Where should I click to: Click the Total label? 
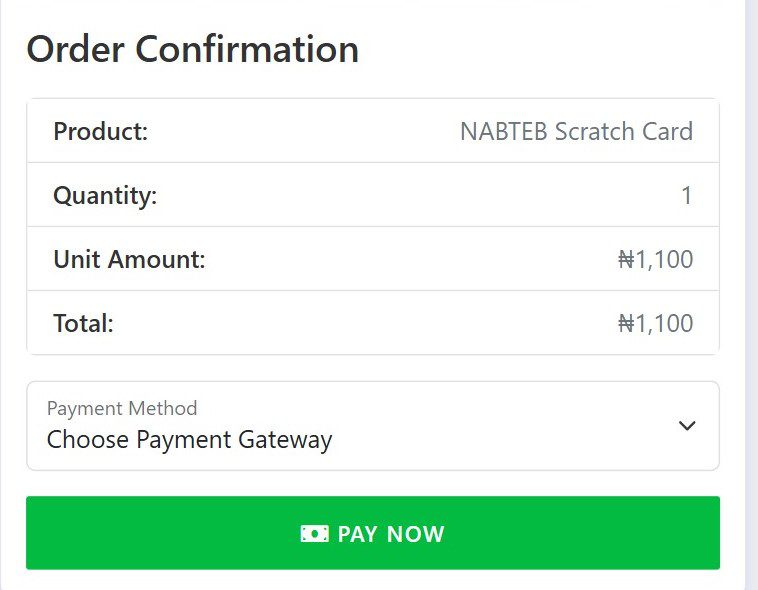tap(83, 323)
